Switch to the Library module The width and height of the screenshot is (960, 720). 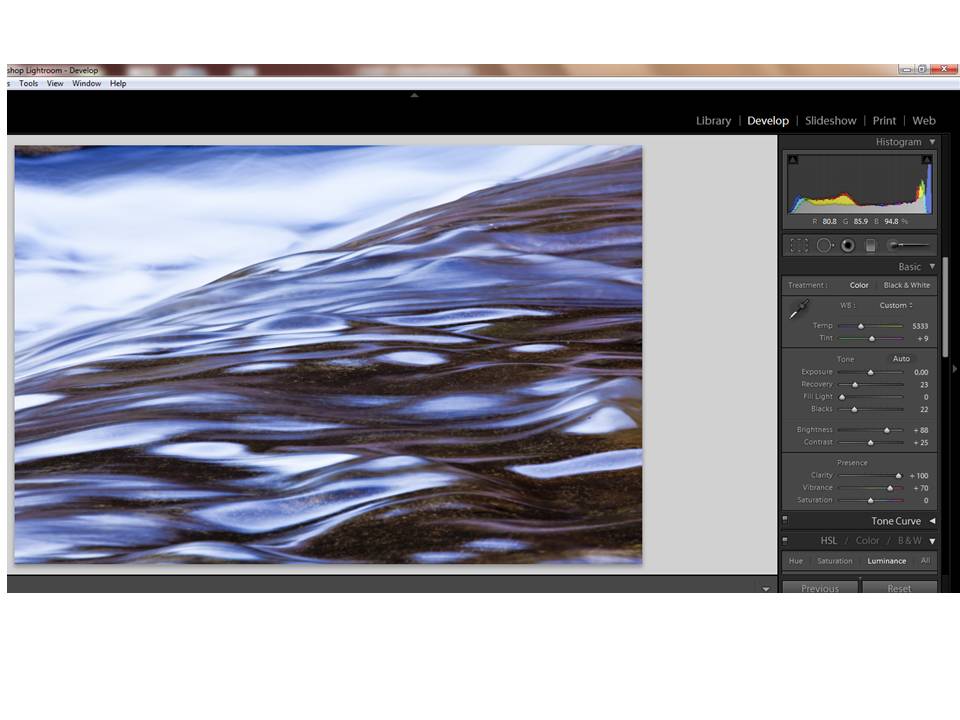(x=713, y=121)
